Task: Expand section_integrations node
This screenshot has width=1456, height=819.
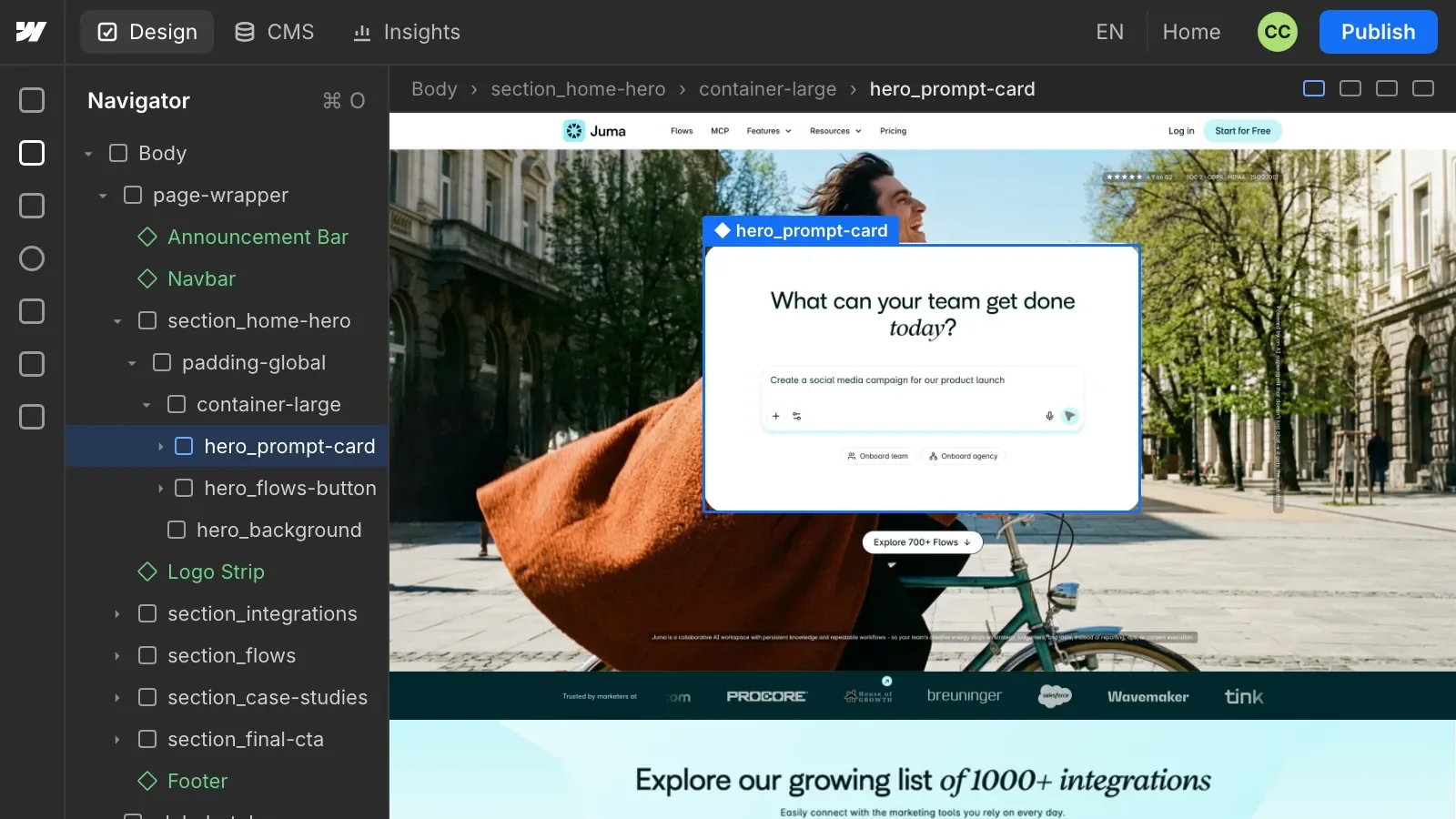Action: tap(117, 614)
